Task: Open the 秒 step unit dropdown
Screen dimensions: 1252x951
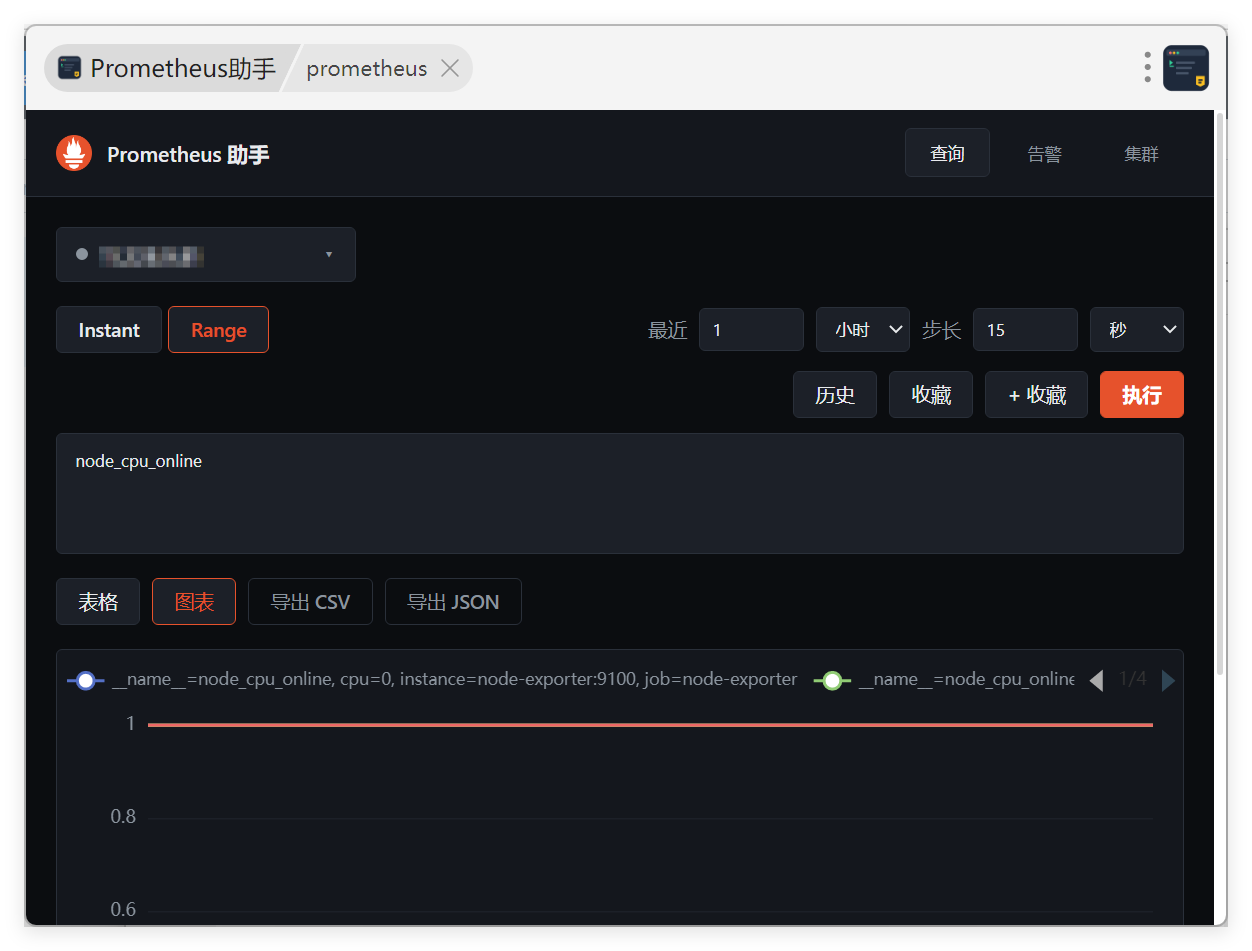Action: click(x=1137, y=330)
